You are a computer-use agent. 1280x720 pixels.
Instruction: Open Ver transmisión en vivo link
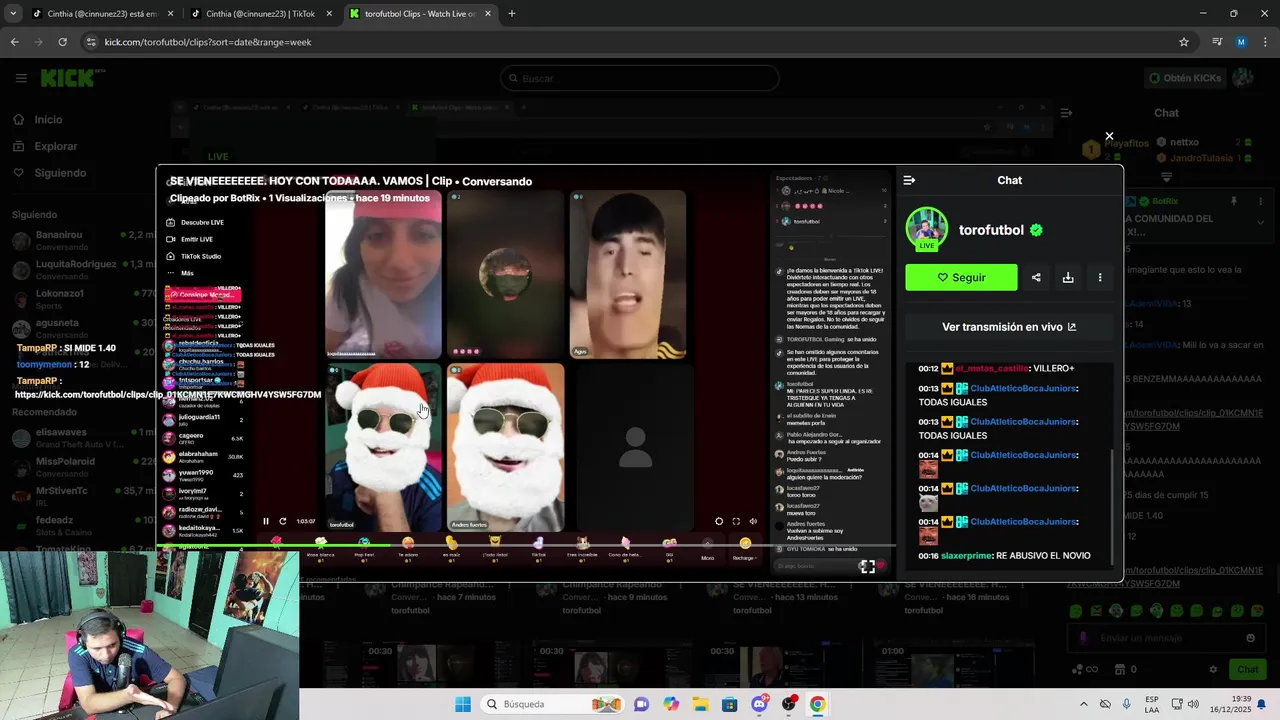click(1009, 327)
